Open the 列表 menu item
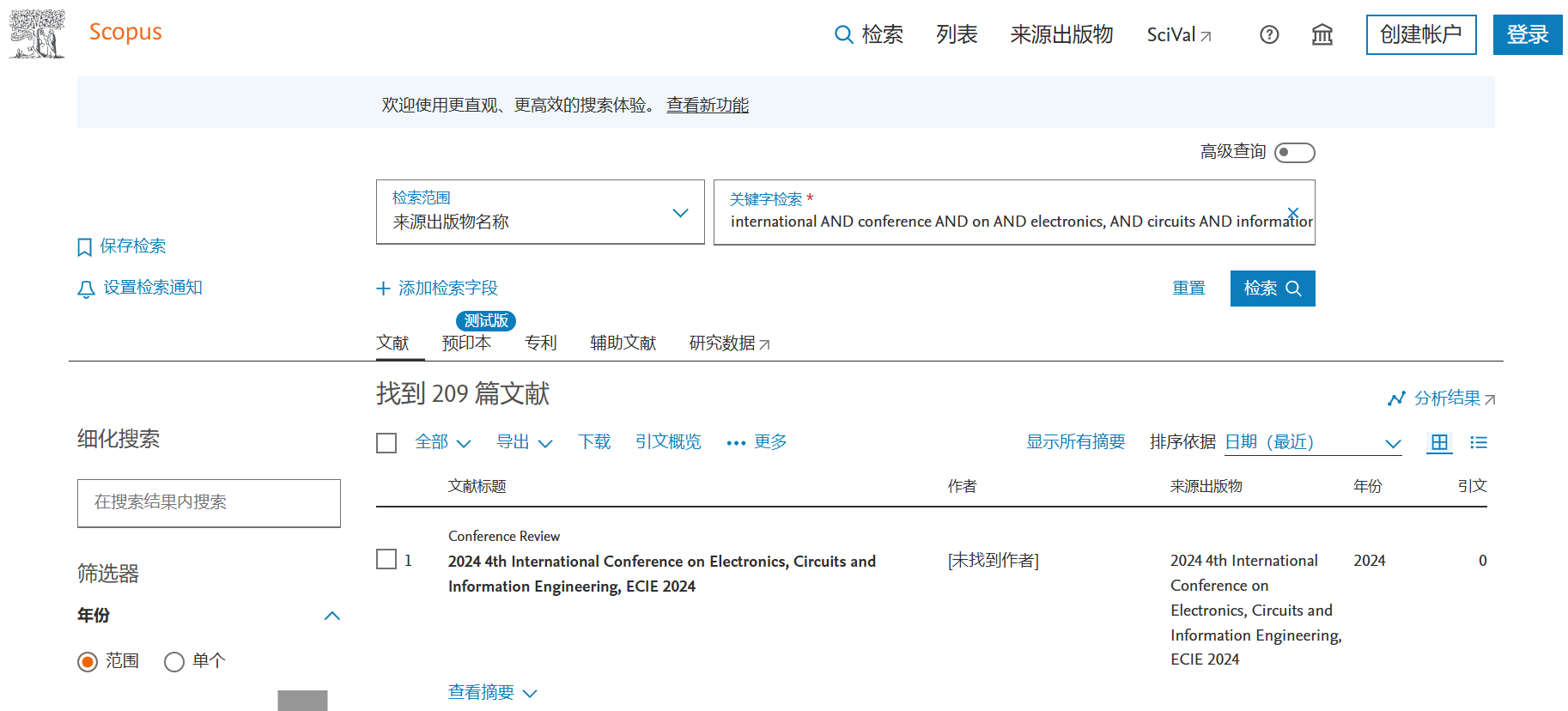Viewport: 1568px width, 711px height. pos(957,34)
